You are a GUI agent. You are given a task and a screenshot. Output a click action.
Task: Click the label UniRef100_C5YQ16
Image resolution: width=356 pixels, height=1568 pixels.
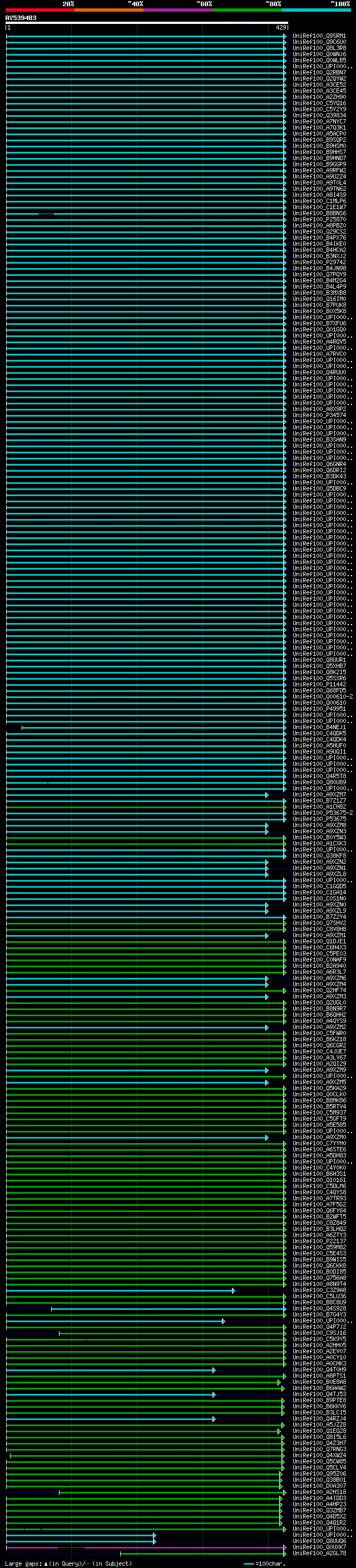pos(319,103)
